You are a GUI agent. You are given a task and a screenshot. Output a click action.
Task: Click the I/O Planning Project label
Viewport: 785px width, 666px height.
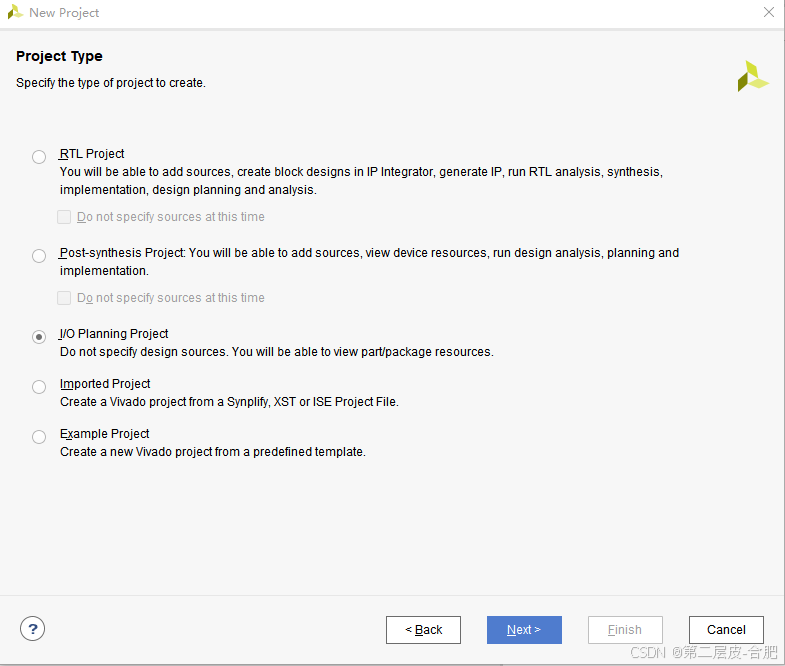[114, 334]
